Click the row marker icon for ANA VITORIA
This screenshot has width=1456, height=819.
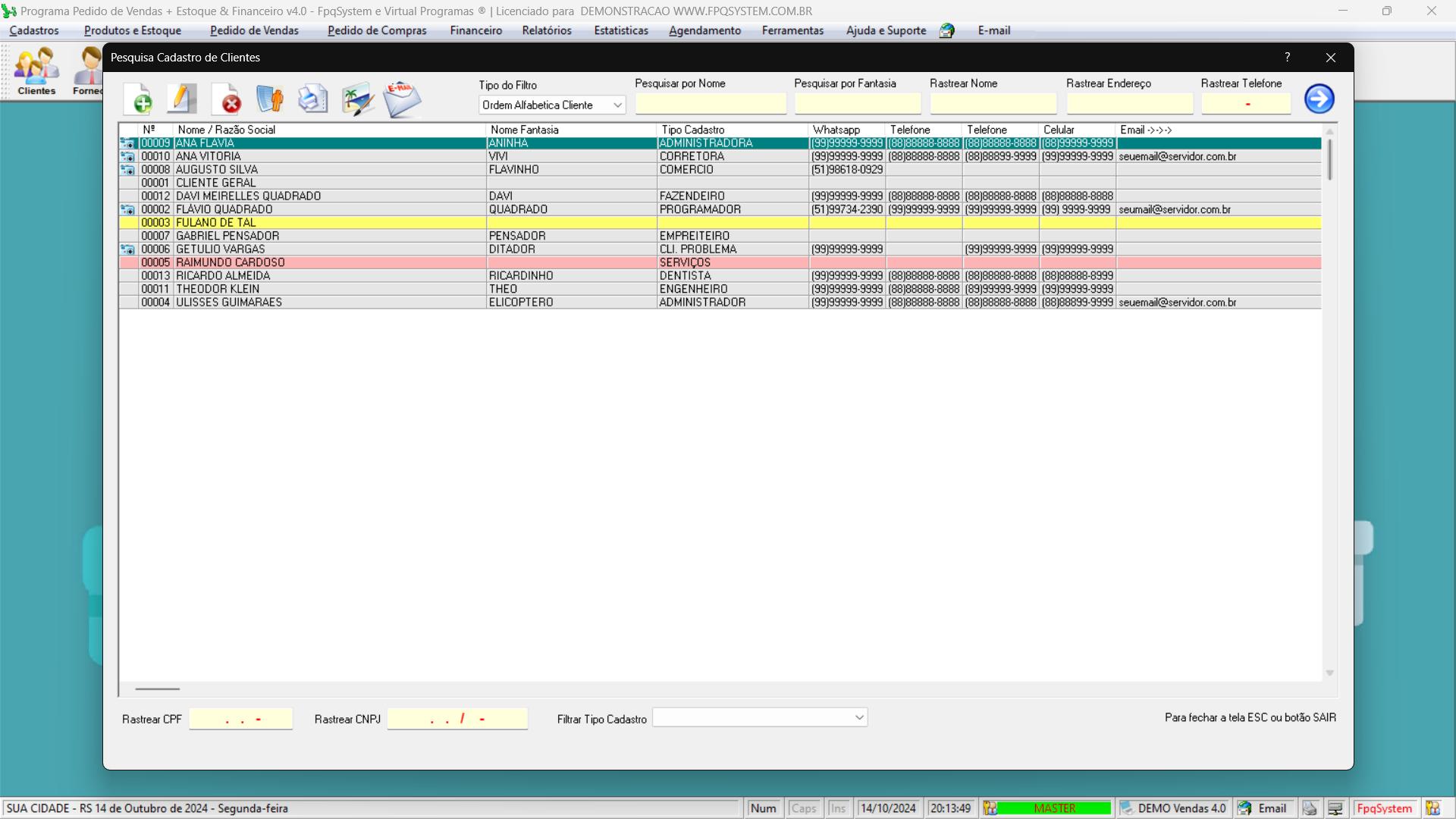(127, 157)
